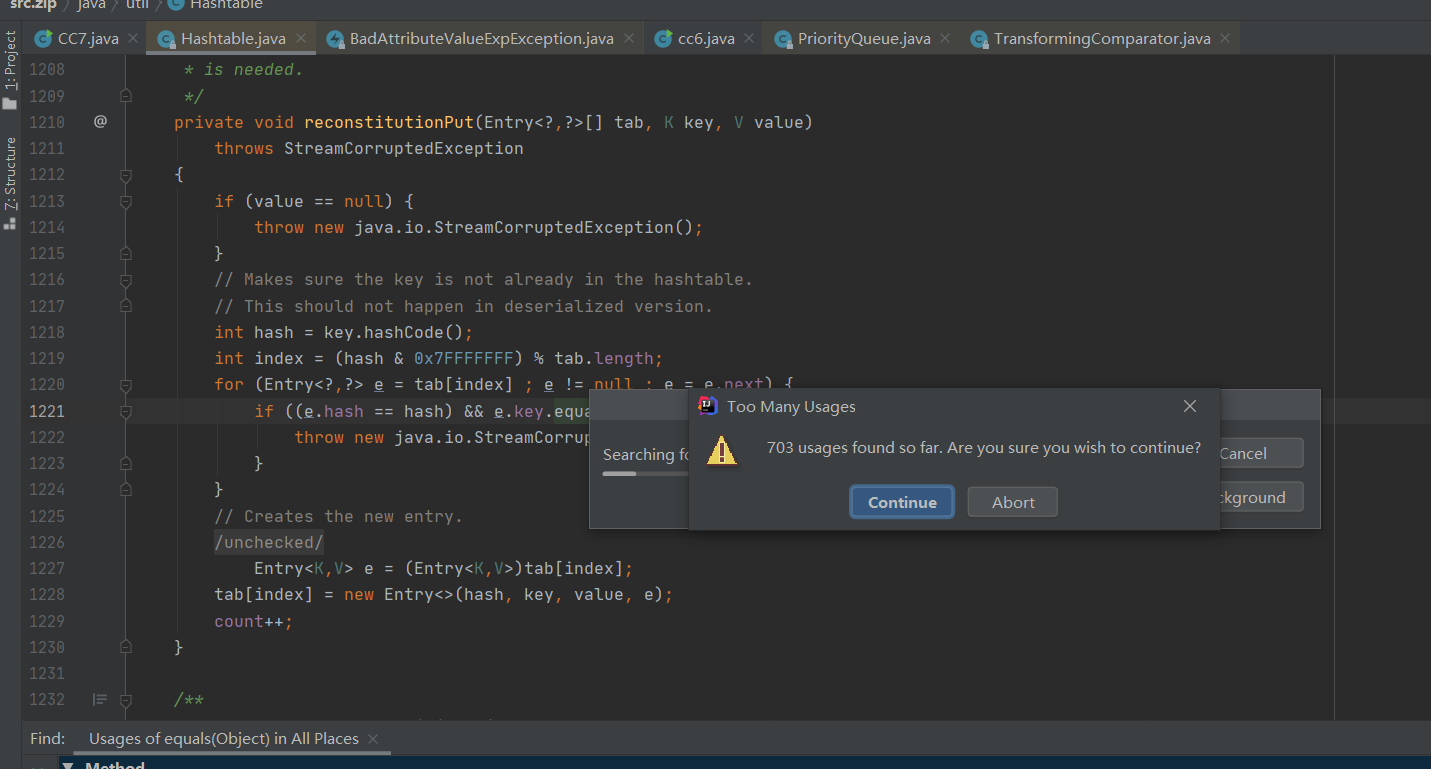The height and width of the screenshot is (769, 1431).
Task: Click the IntelliJ logo in dialog title
Action: point(708,406)
